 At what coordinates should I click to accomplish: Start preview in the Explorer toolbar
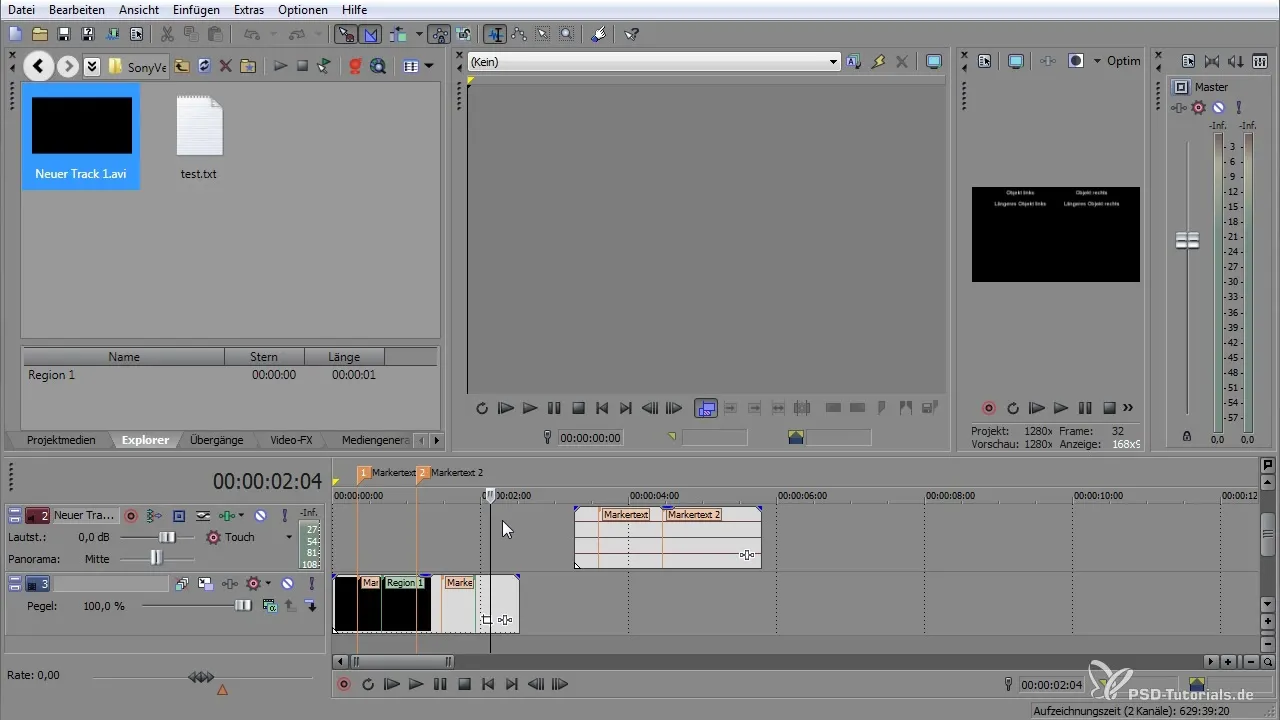point(280,66)
